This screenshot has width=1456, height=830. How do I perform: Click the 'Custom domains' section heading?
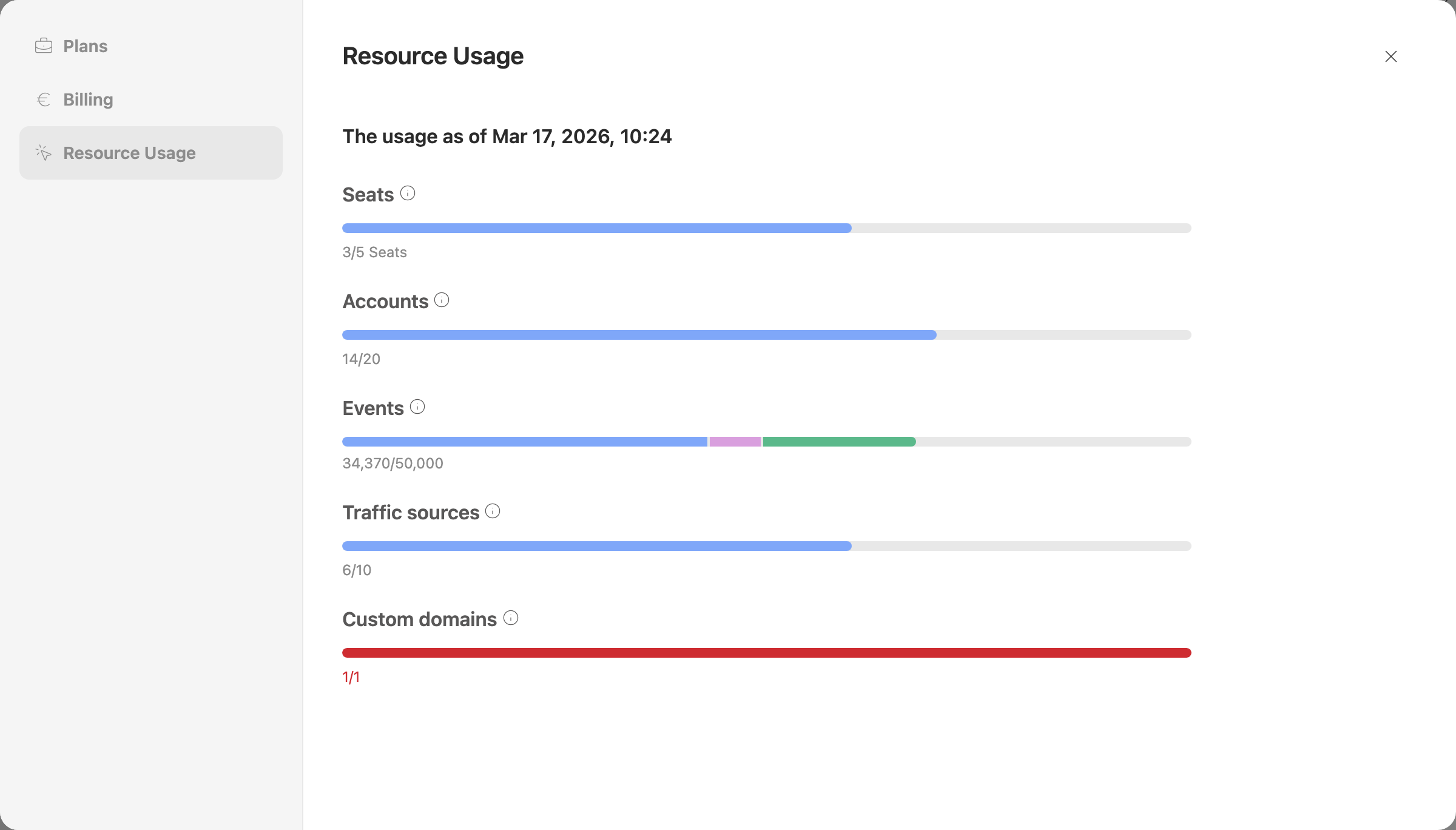point(419,619)
